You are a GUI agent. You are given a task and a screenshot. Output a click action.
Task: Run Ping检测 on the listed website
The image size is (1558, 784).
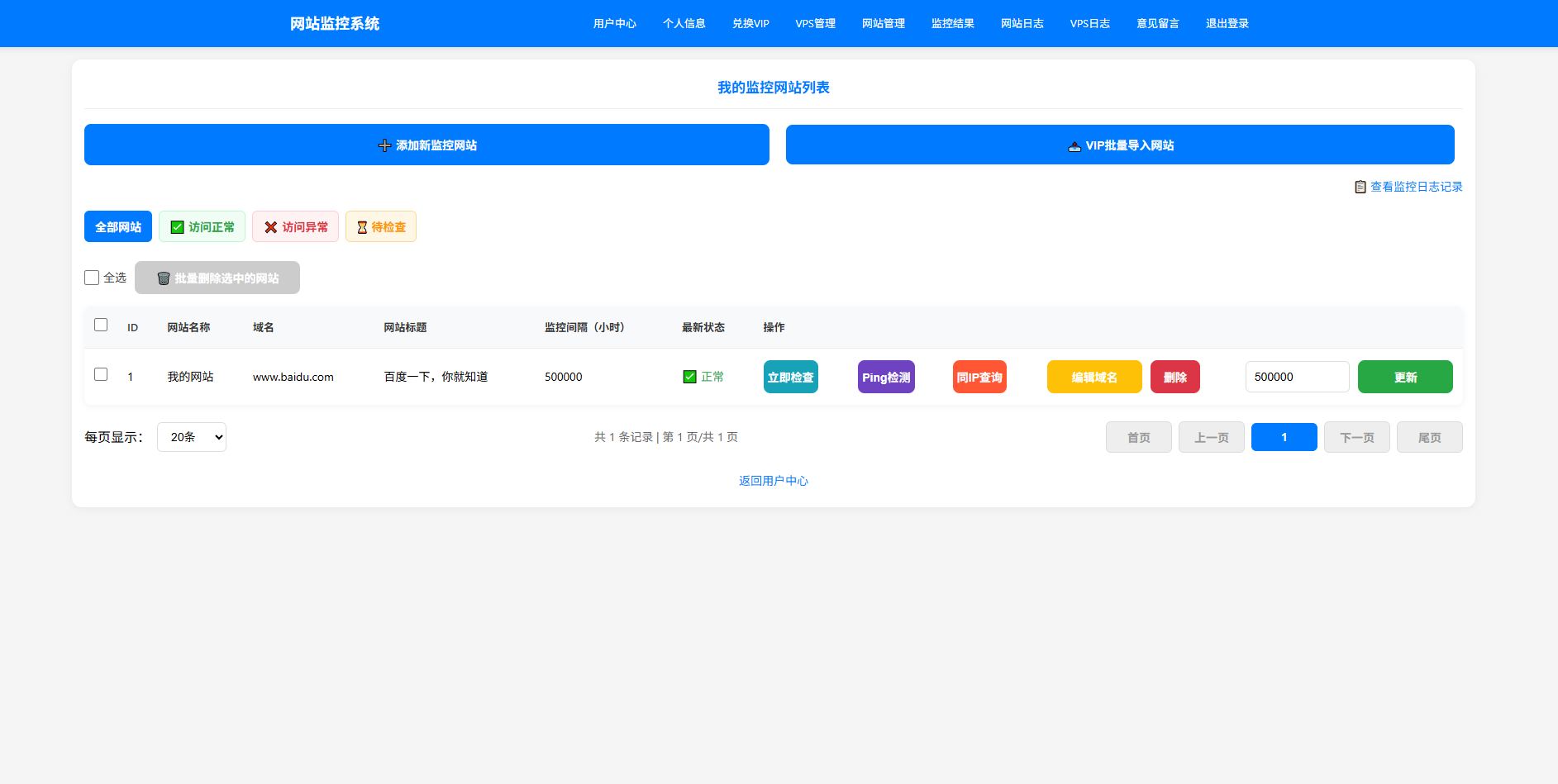(886, 377)
